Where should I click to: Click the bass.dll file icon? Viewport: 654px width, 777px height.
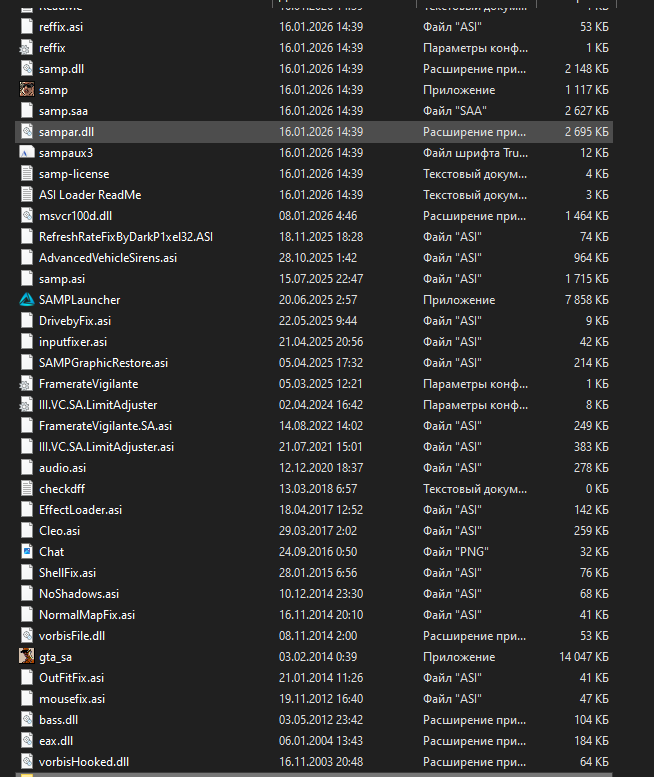click(x=27, y=720)
